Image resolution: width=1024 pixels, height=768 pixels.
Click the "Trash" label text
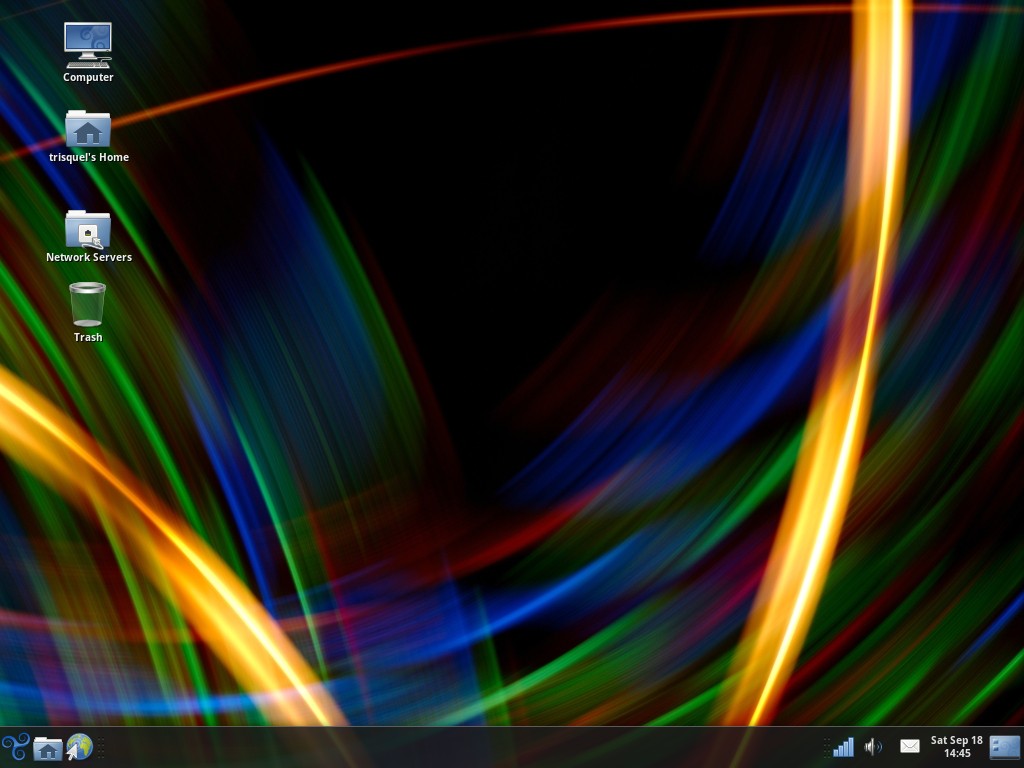point(88,338)
